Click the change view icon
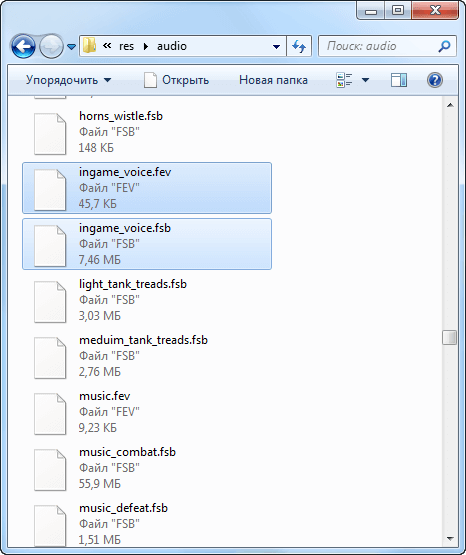This screenshot has width=466, height=555. 344,80
